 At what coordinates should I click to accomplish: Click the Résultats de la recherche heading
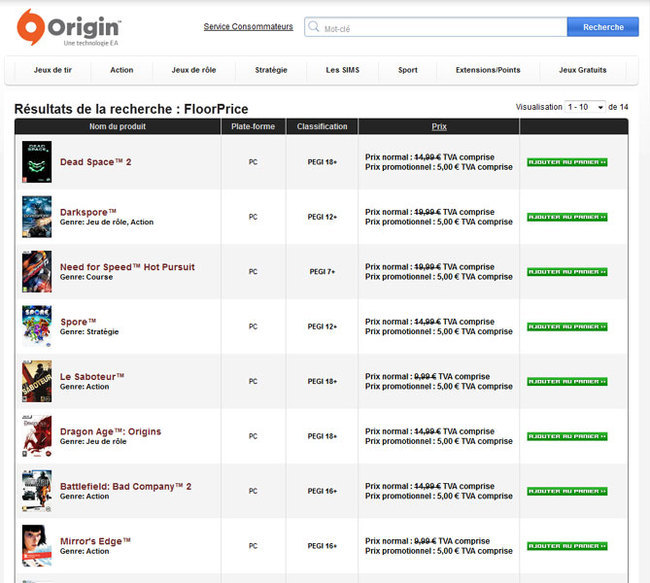[131, 109]
